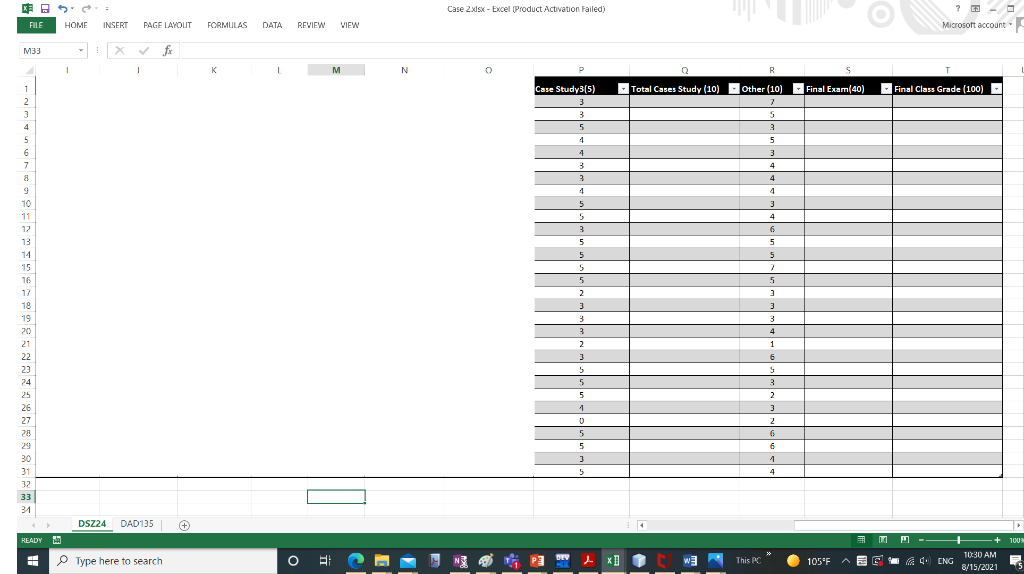The height and width of the screenshot is (574, 1024).
Task: Switch to Page Layout view in the status bar
Action: 883,540
